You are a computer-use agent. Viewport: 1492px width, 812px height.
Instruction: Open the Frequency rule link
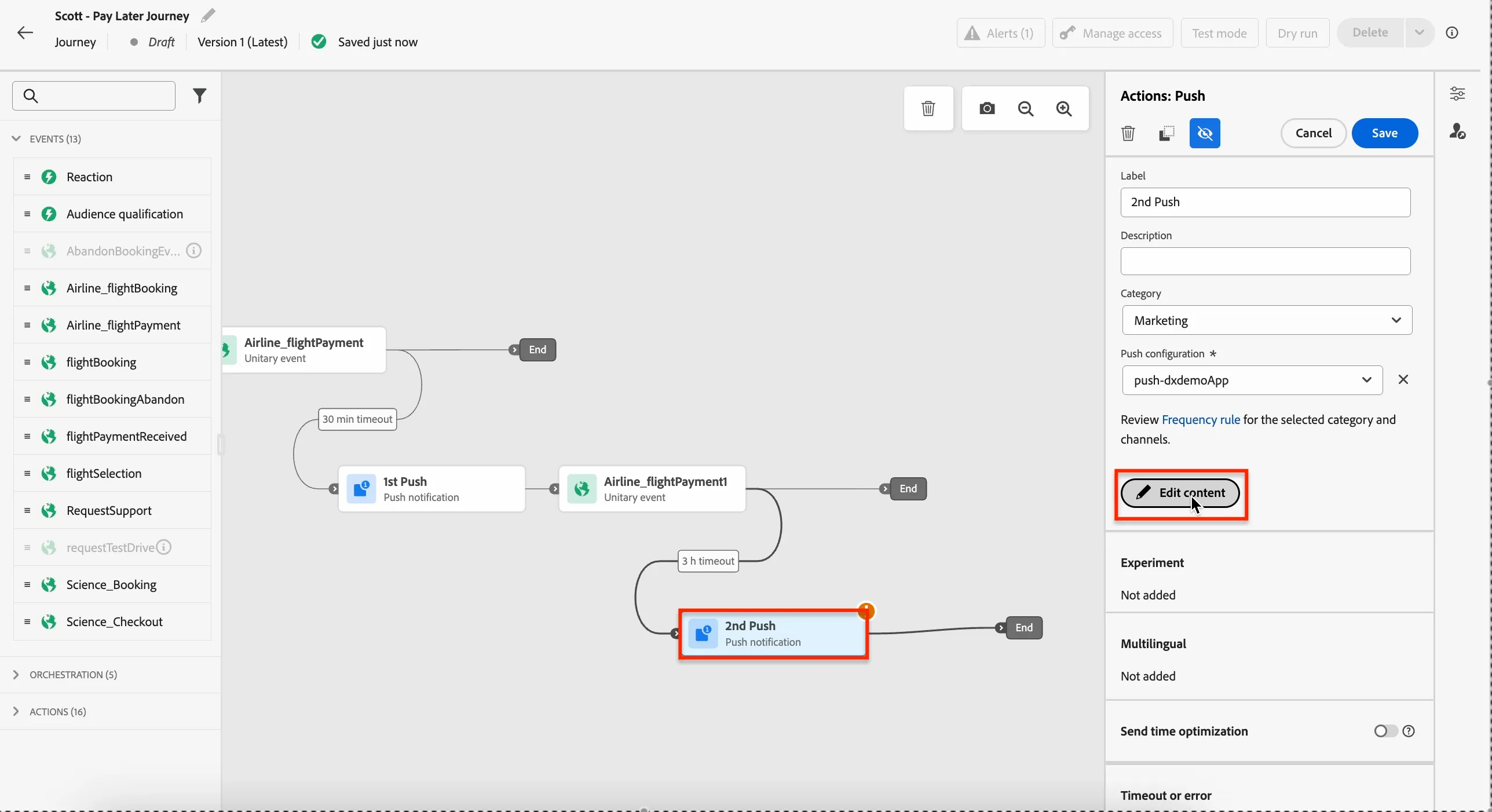coord(1201,419)
